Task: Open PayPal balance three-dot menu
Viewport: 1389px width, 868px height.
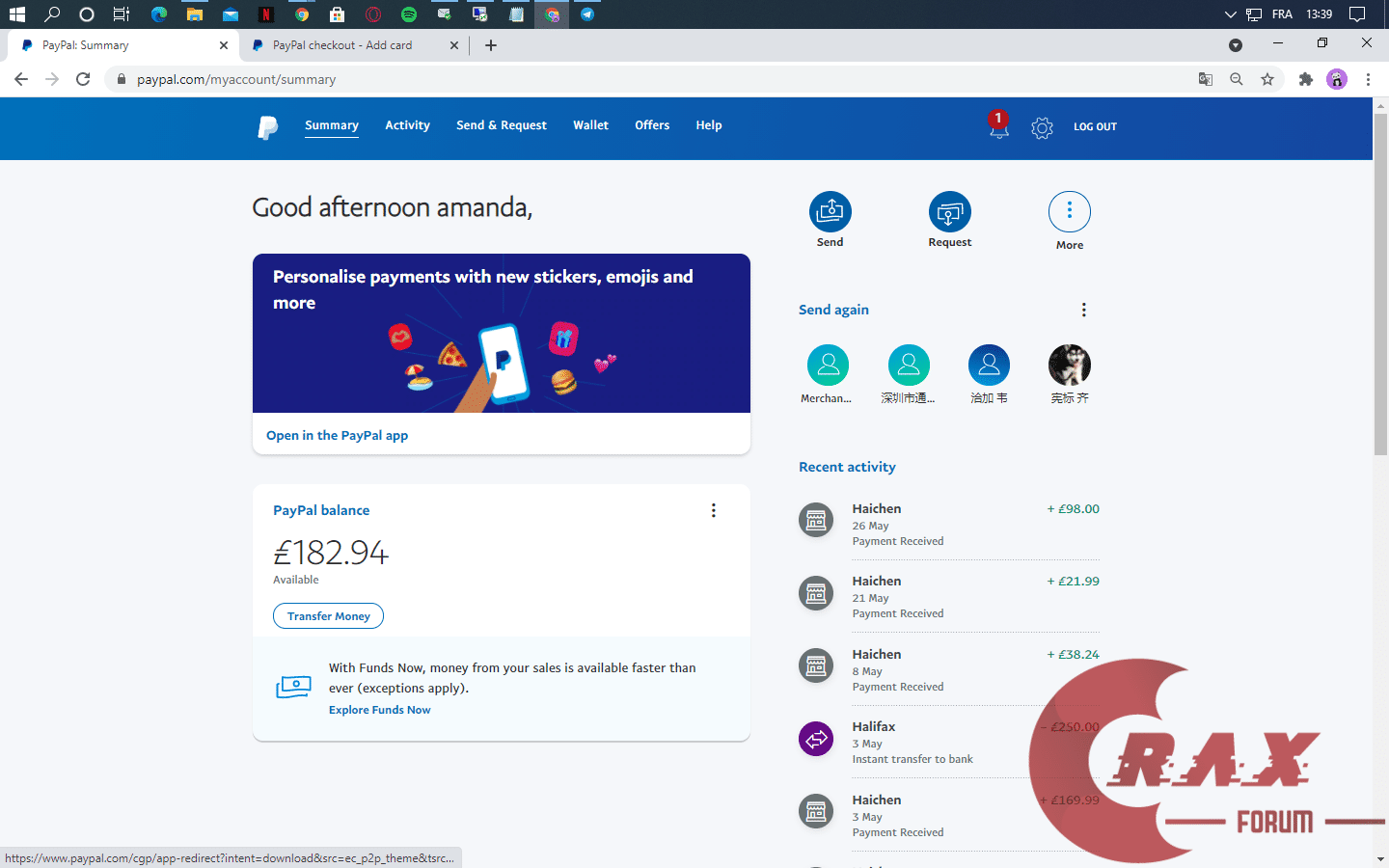Action: coord(714,510)
